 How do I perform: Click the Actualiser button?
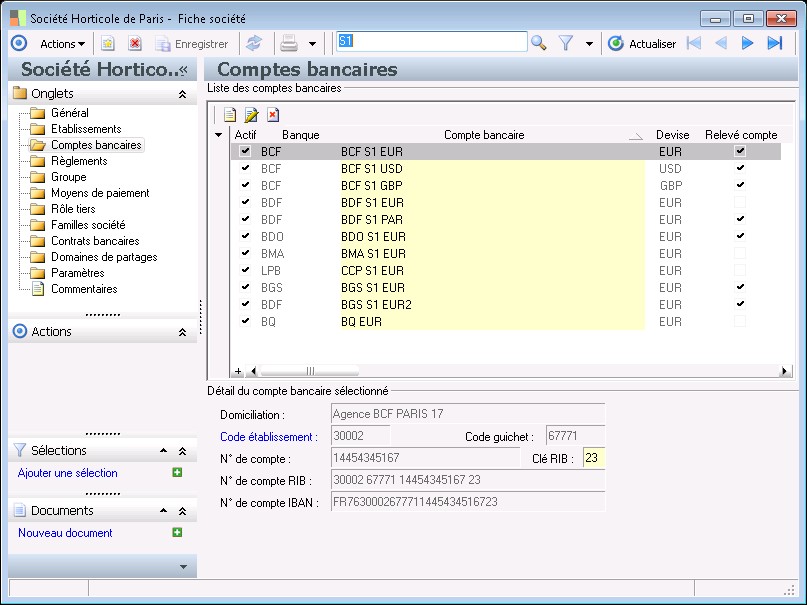pyautogui.click(x=642, y=43)
